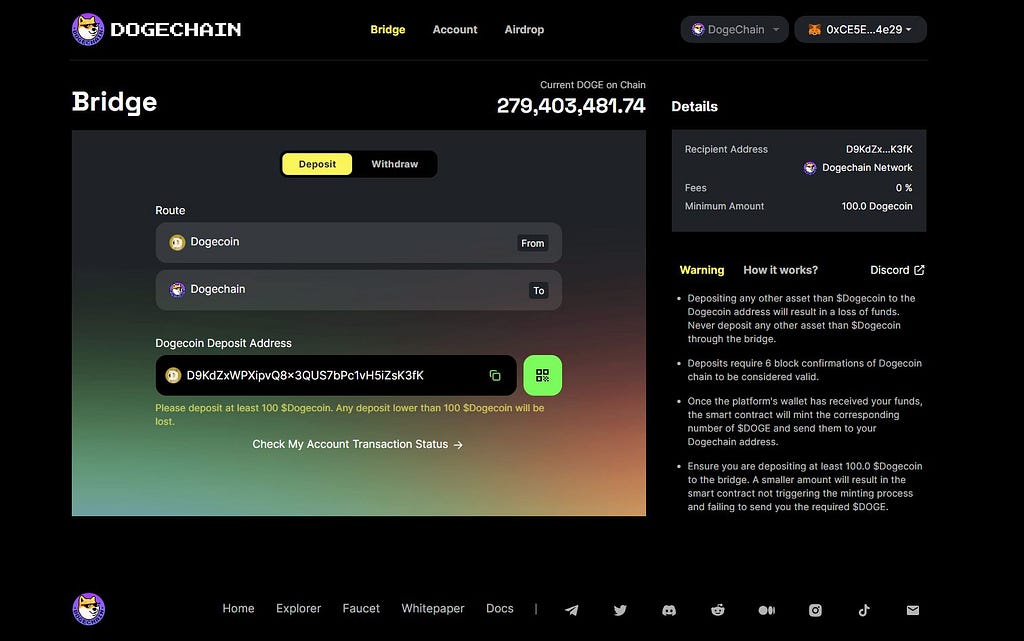Click the Dogechain icon in To route
Screen dimensions: 1024x641
[177, 290]
